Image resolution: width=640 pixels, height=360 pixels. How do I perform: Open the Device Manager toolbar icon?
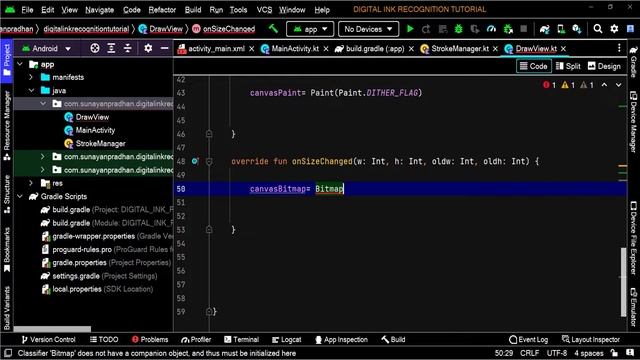561,29
